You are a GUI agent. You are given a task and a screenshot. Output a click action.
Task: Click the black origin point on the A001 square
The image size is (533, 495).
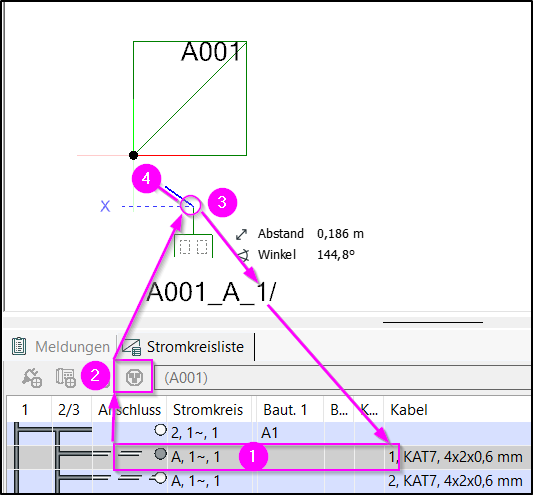coord(133,155)
